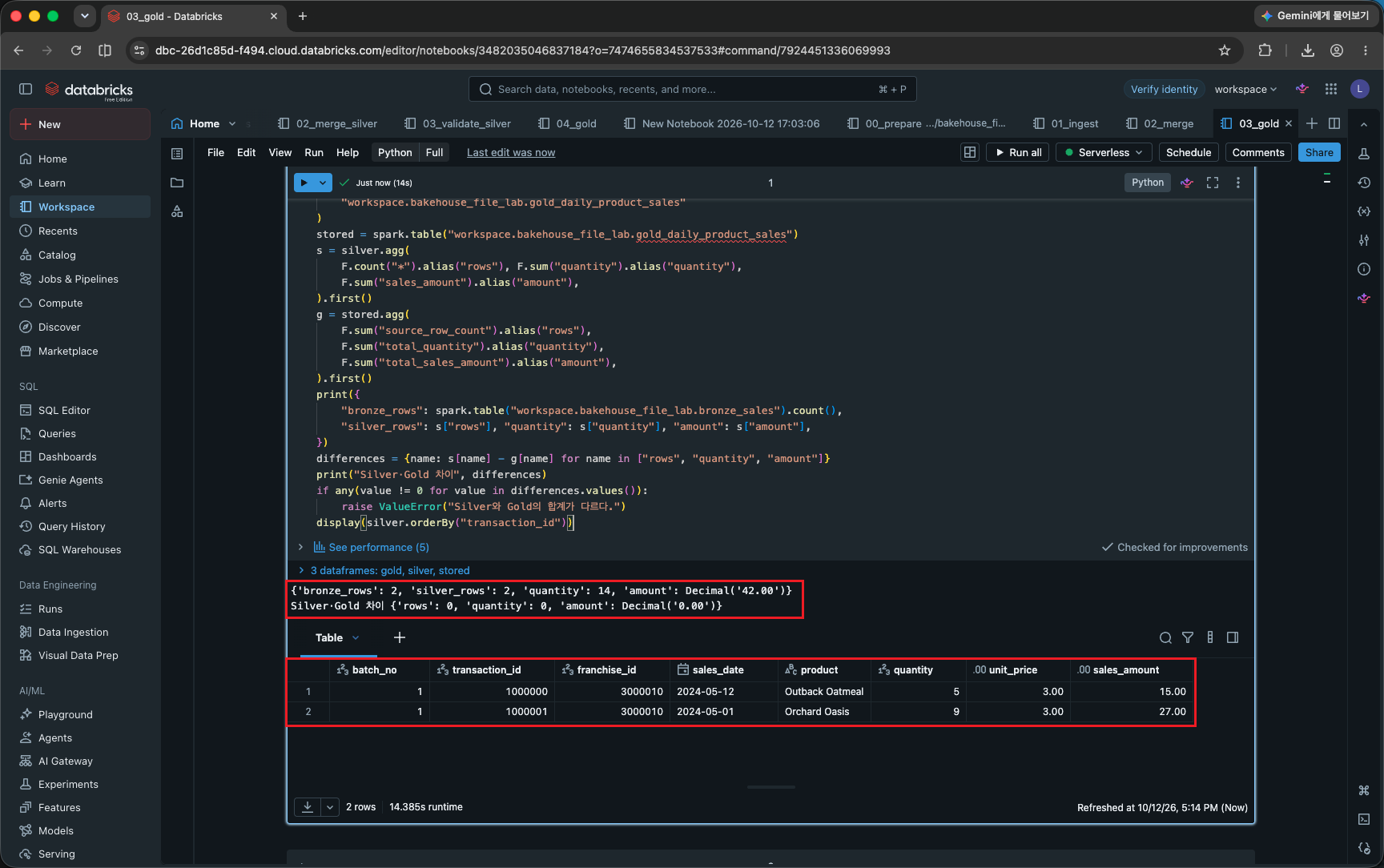The width and height of the screenshot is (1384, 868).
Task: Open the Run menu
Action: [313, 152]
